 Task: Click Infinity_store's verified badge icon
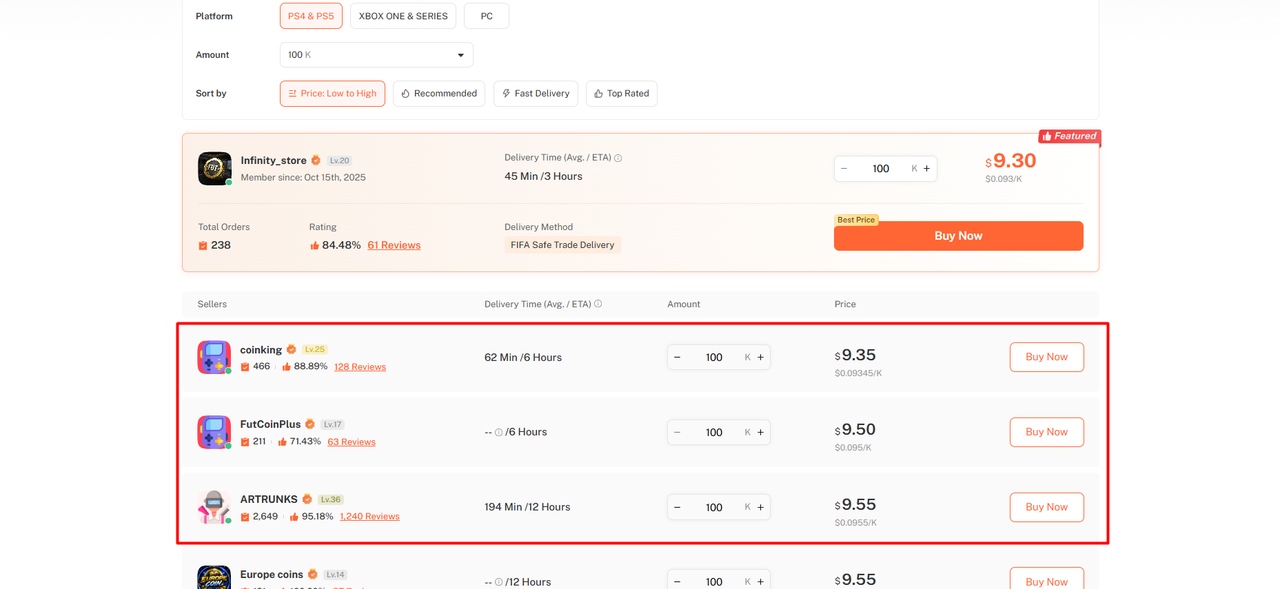coord(316,160)
